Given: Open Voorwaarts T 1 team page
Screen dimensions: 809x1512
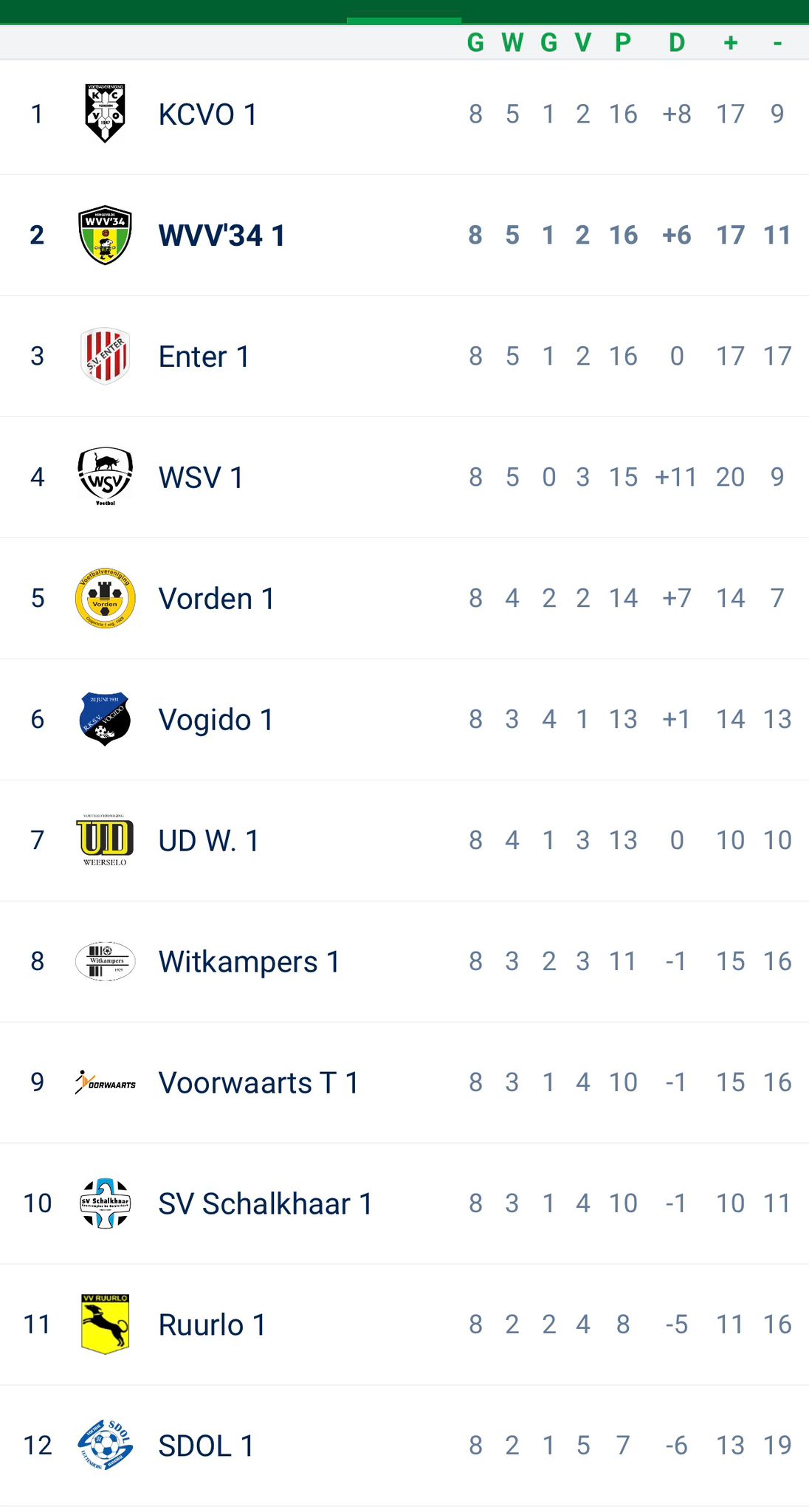Looking at the screenshot, I should click(x=258, y=1083).
